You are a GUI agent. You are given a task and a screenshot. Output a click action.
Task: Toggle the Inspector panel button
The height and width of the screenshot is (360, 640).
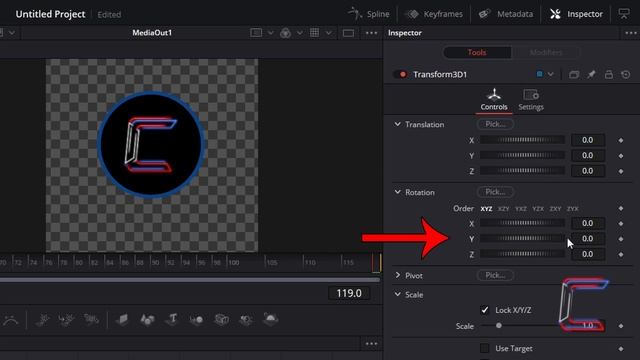coord(576,14)
